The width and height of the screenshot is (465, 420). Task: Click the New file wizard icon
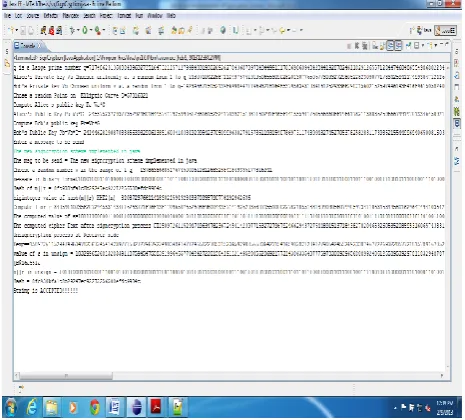pyautogui.click(x=12, y=30)
